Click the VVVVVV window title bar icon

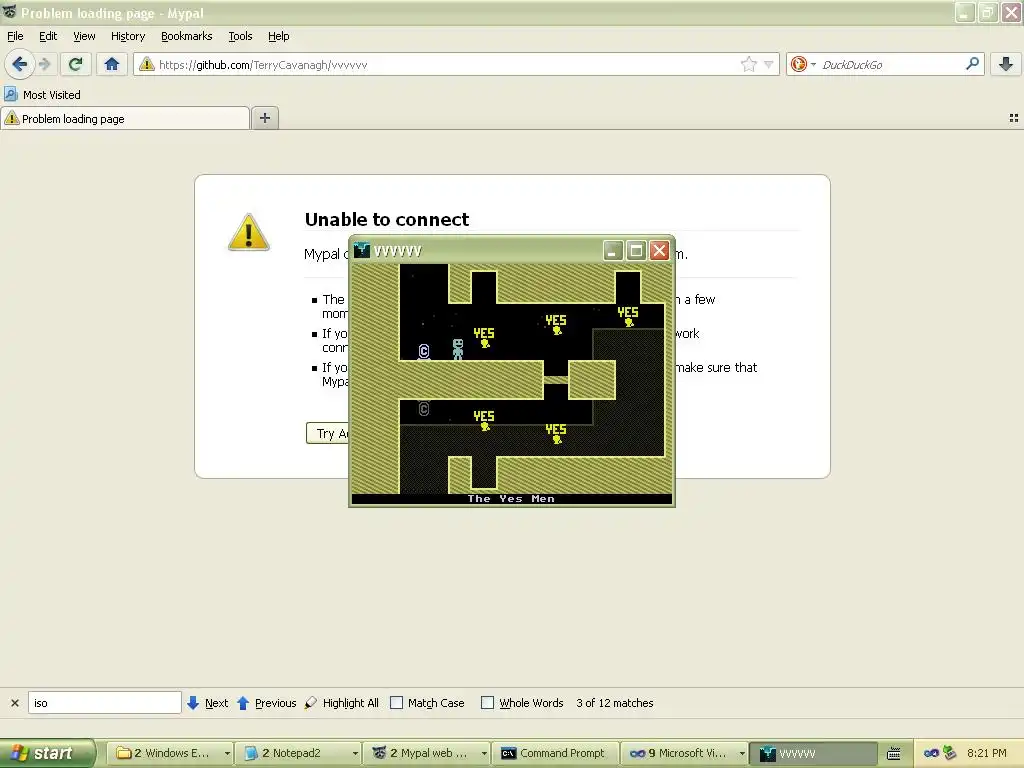tap(362, 251)
